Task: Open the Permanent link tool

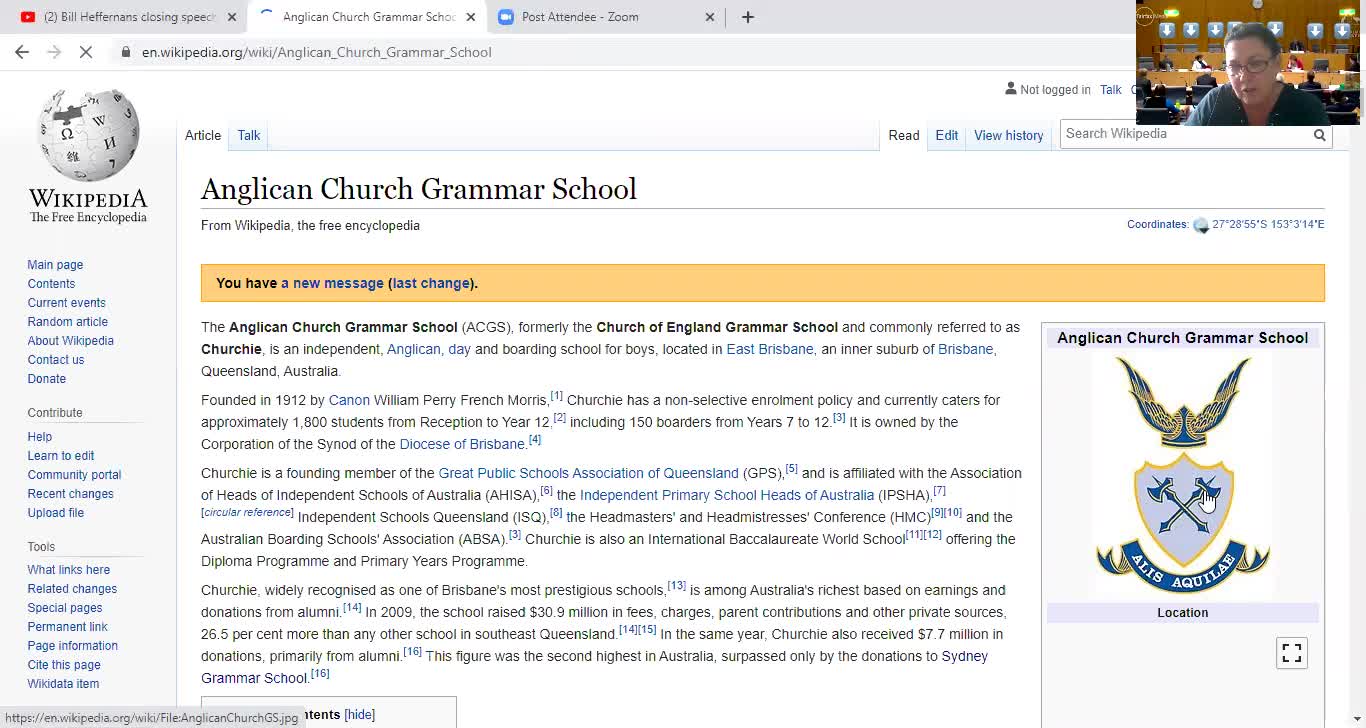Action: point(67,627)
